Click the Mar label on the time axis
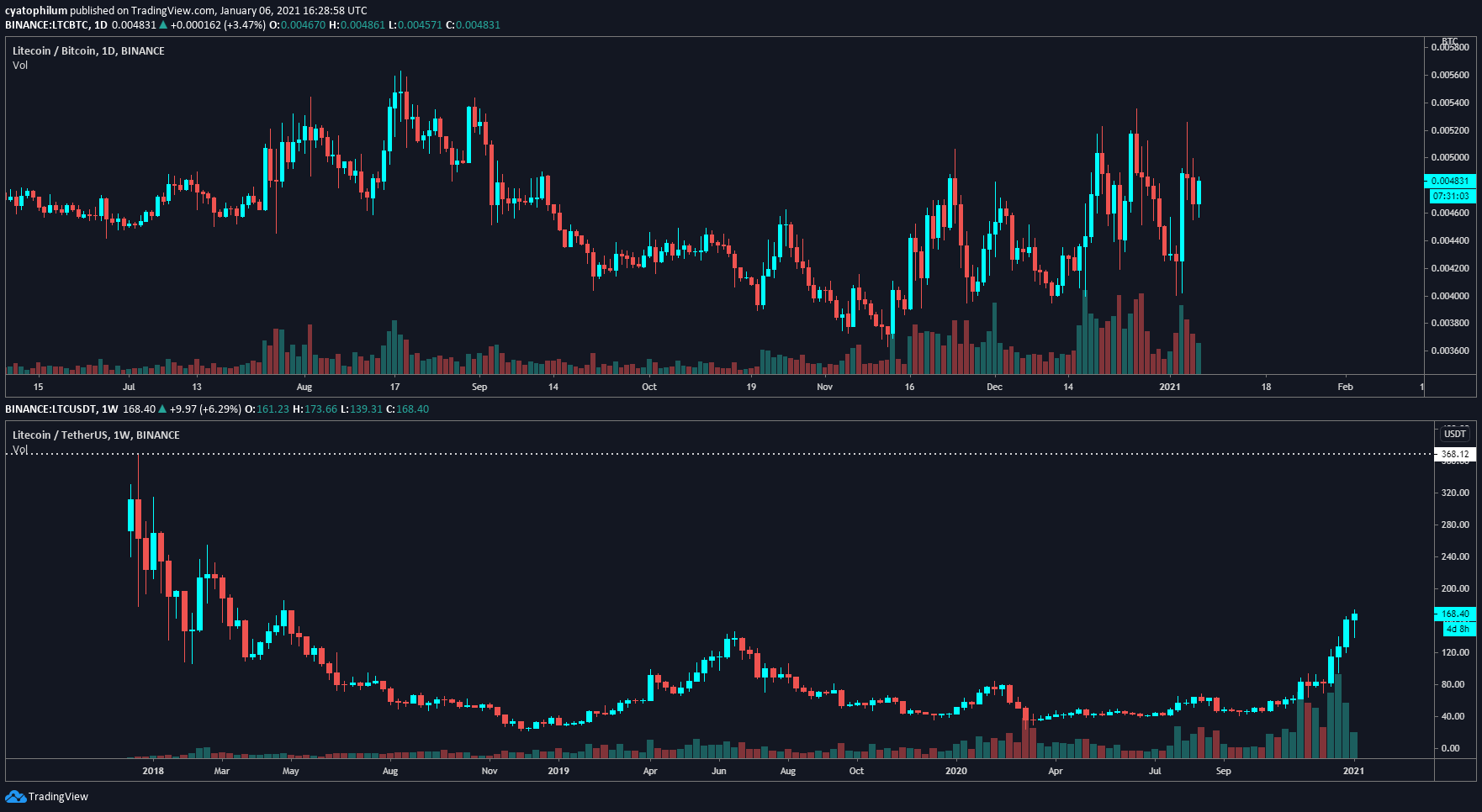 pyautogui.click(x=221, y=771)
